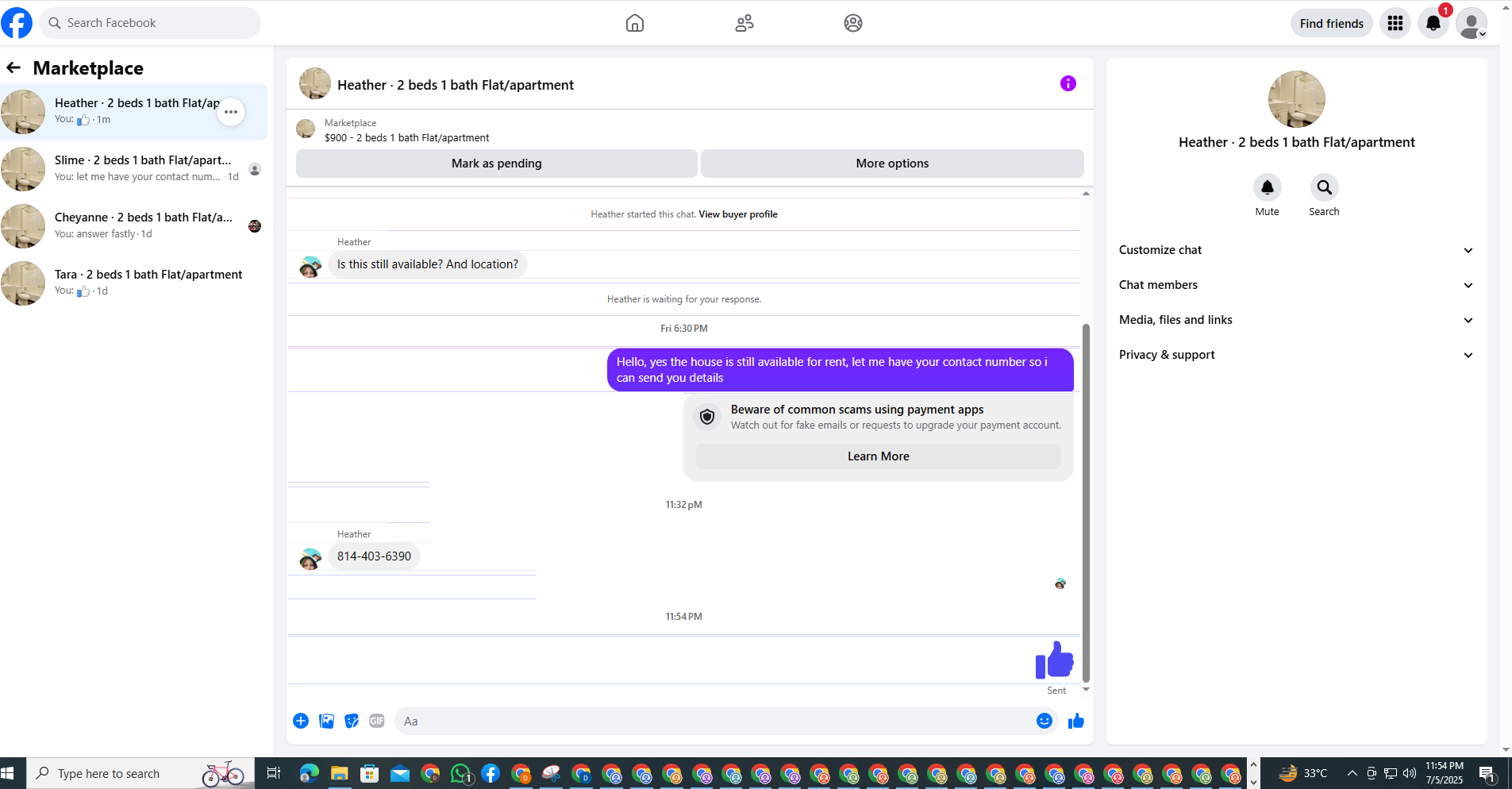Open File Explorer from taskbar
Image resolution: width=1512 pixels, height=789 pixels.
[x=340, y=773]
